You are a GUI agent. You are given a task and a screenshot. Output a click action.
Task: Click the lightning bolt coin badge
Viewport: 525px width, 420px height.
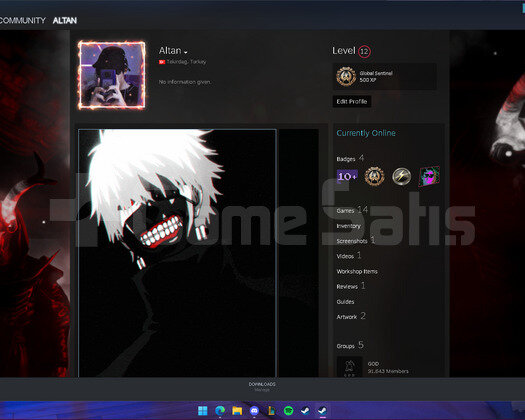(401, 176)
